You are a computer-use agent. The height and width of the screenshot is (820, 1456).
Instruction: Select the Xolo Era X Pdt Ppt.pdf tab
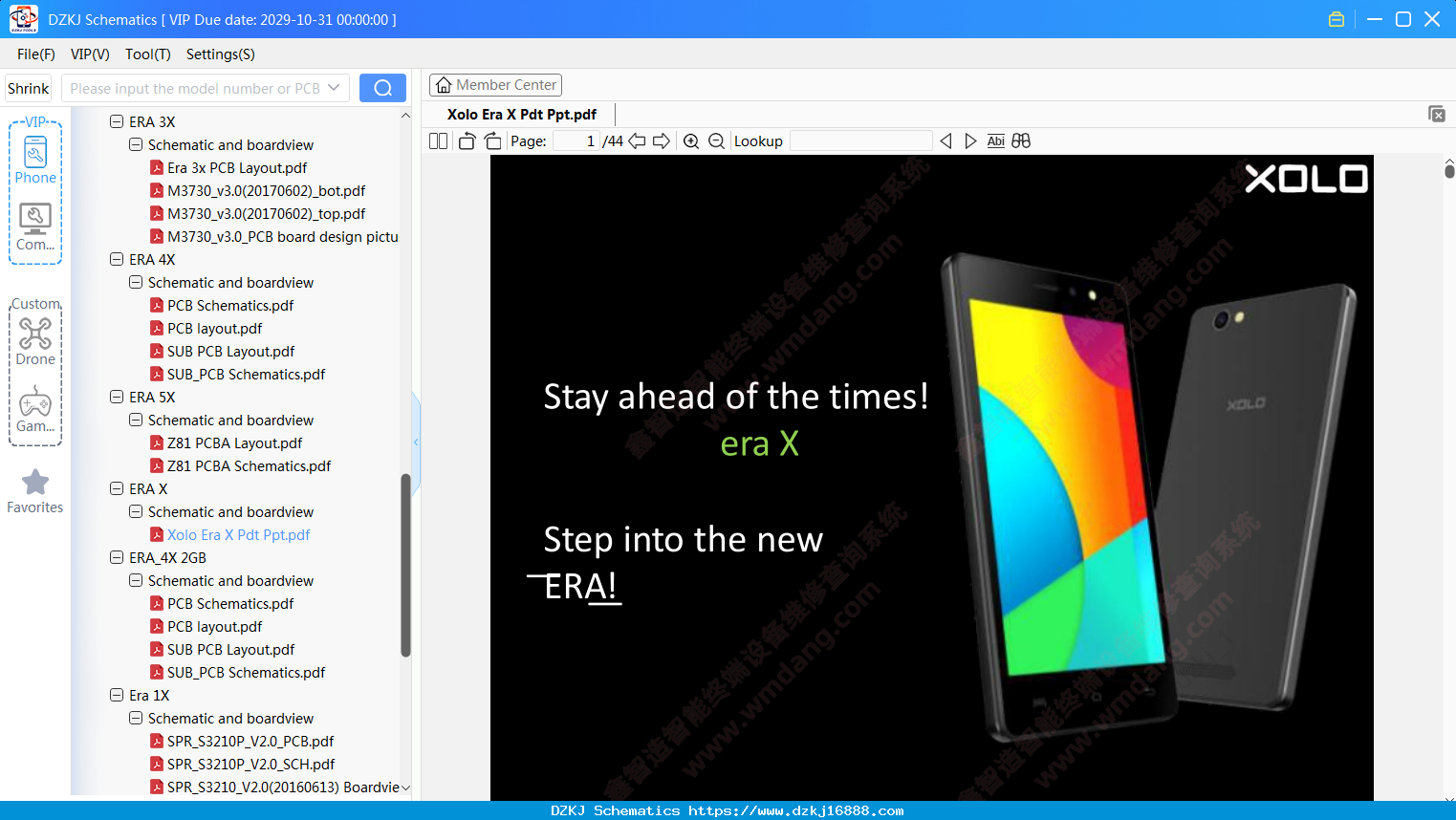pyautogui.click(x=522, y=114)
